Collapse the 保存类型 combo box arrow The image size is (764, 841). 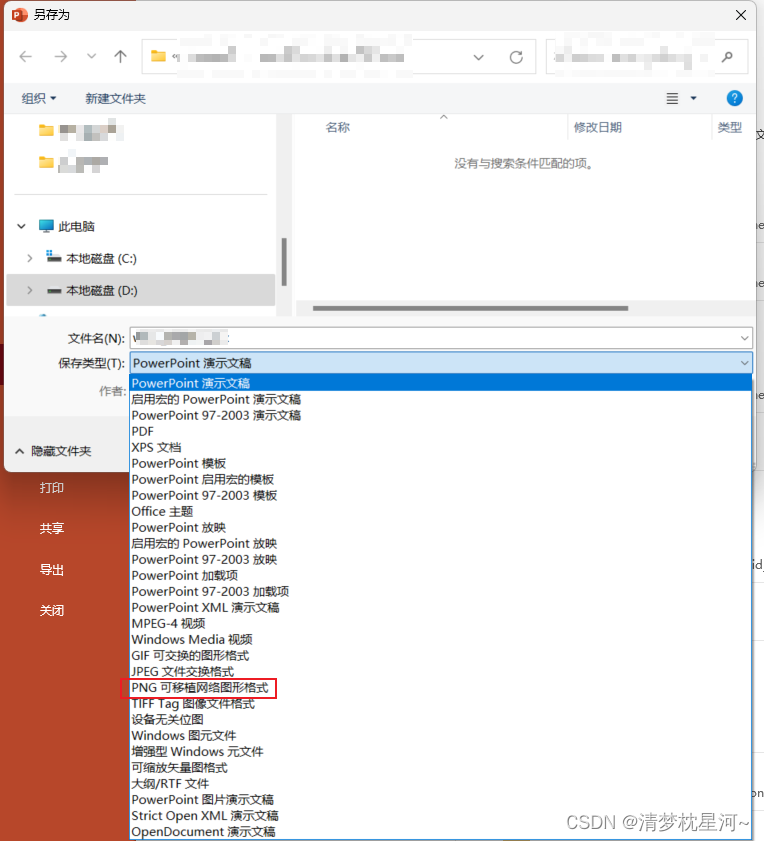745,363
